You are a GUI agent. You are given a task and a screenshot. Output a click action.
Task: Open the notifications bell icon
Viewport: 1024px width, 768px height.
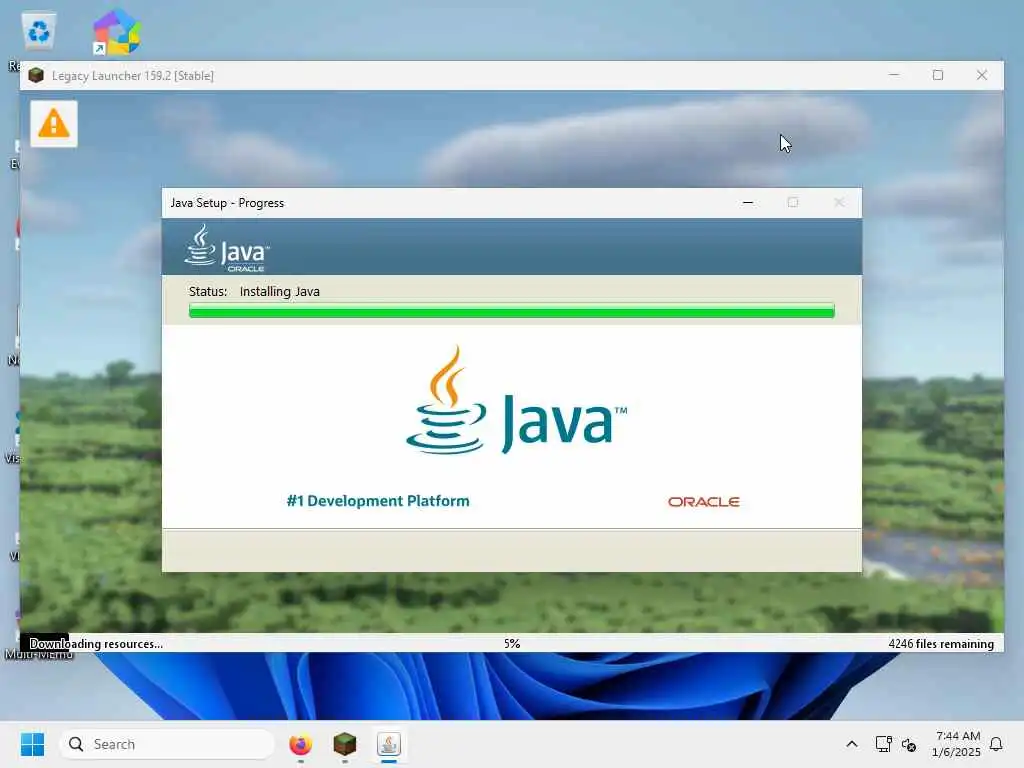coord(996,744)
